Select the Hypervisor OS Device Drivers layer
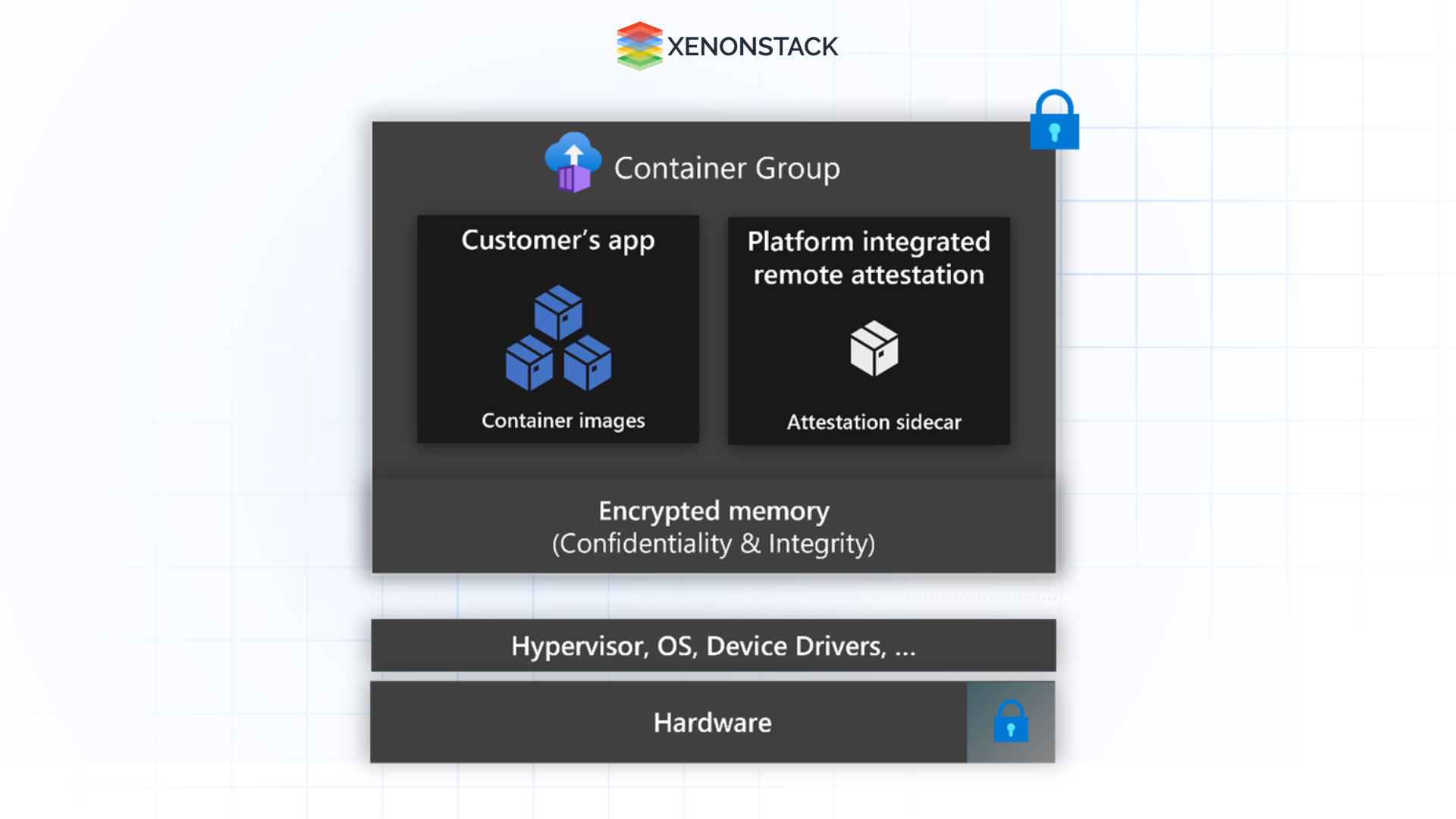 (x=713, y=645)
